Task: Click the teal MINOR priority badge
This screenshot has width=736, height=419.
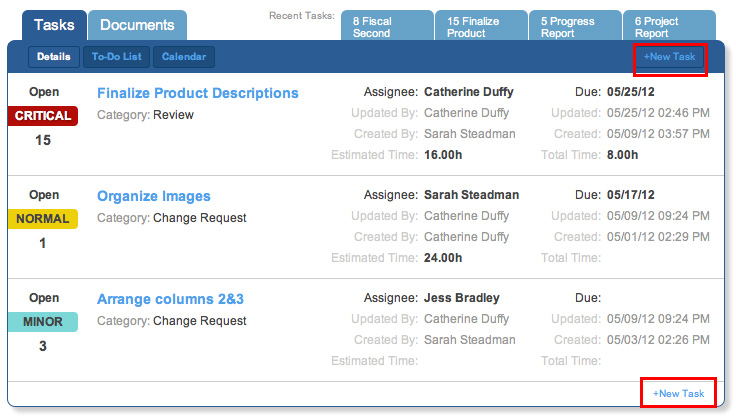Action: coord(43,322)
